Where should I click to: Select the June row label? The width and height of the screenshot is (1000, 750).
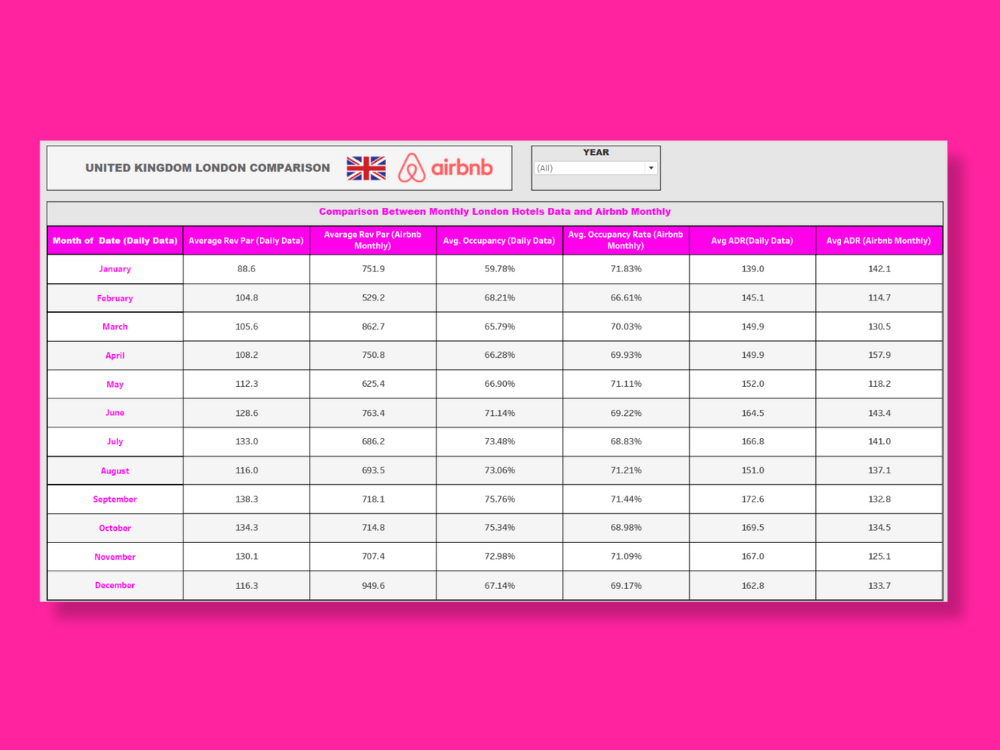(115, 413)
